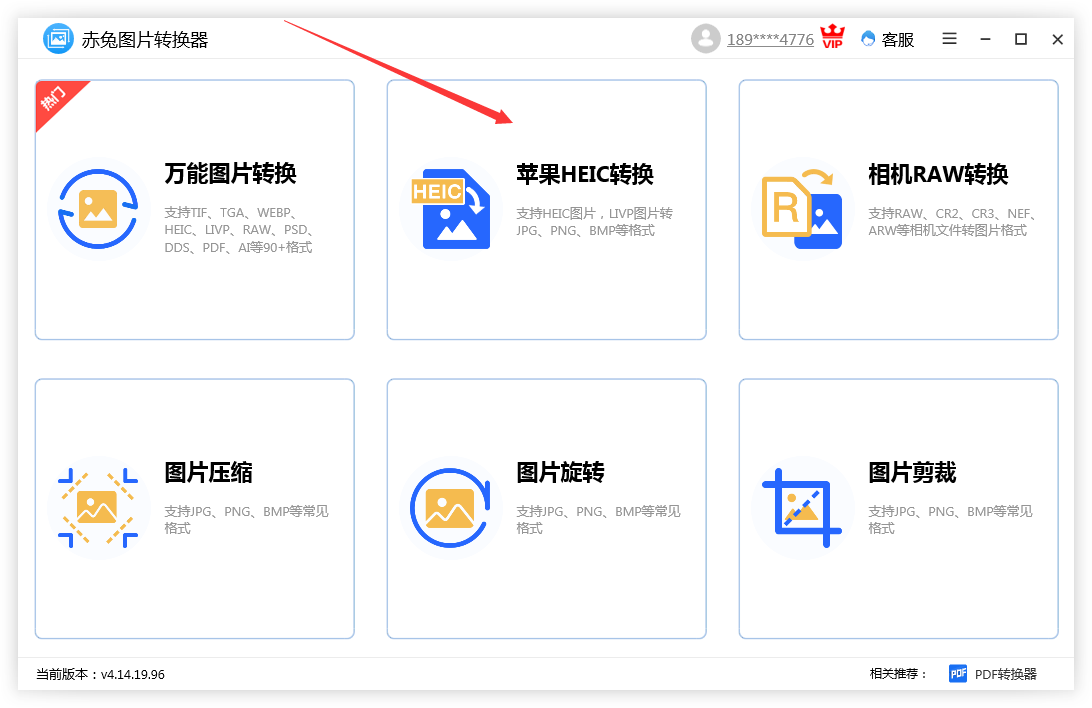Maximize the converter window
The image size is (1092, 708).
(1021, 39)
